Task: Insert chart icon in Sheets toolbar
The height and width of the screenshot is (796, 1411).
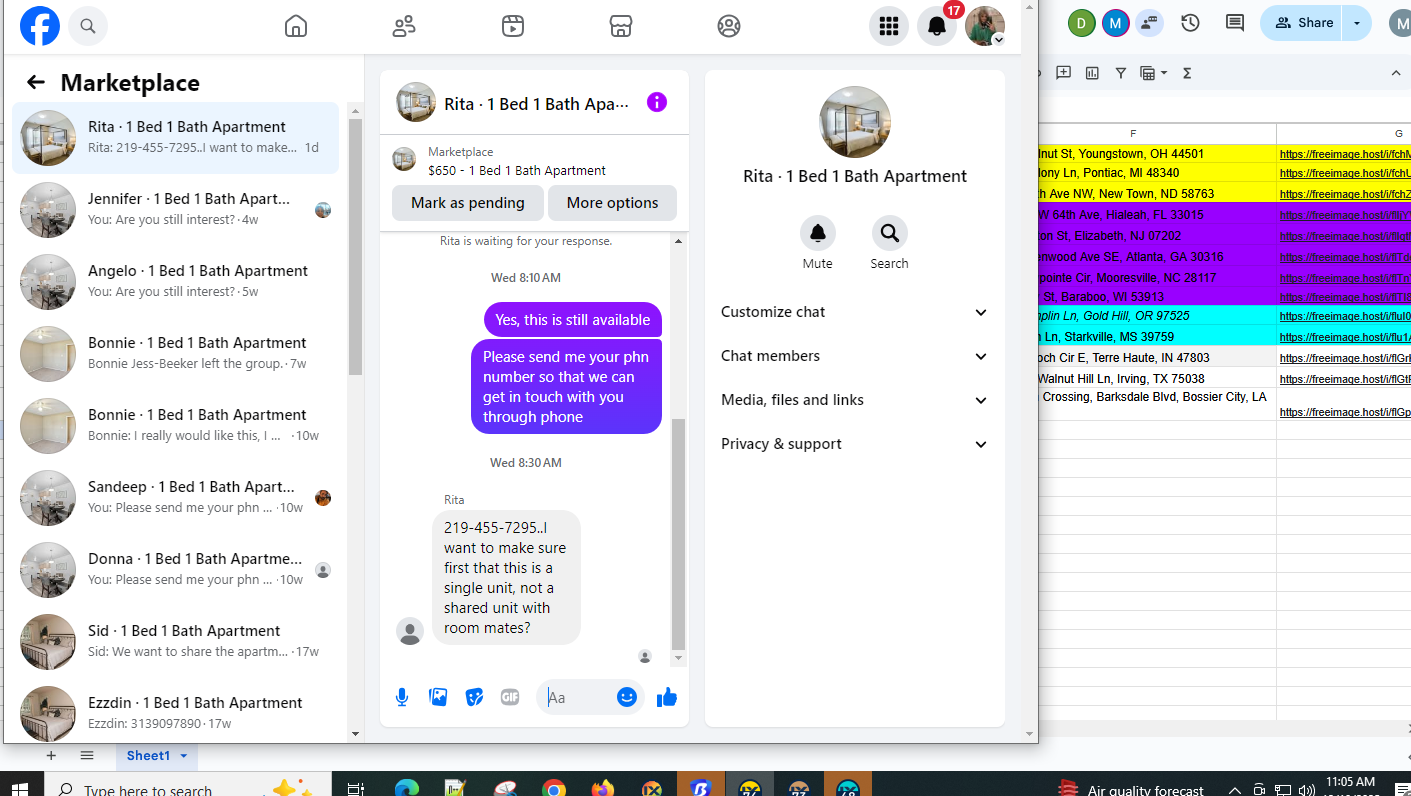Action: point(1092,73)
